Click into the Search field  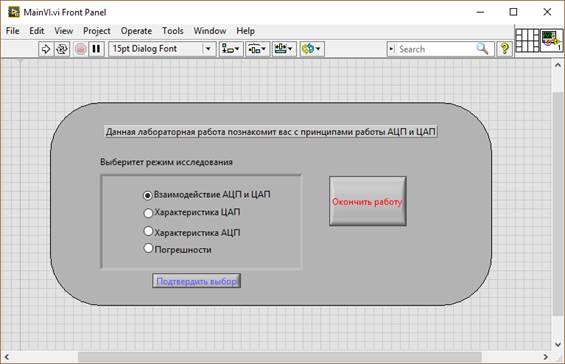click(435, 49)
